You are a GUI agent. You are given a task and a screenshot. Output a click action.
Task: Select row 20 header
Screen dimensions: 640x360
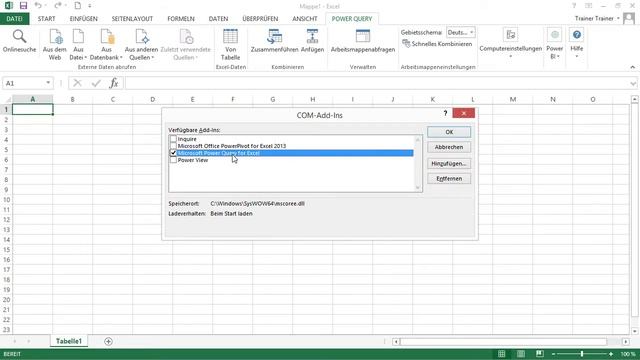pos(6,300)
